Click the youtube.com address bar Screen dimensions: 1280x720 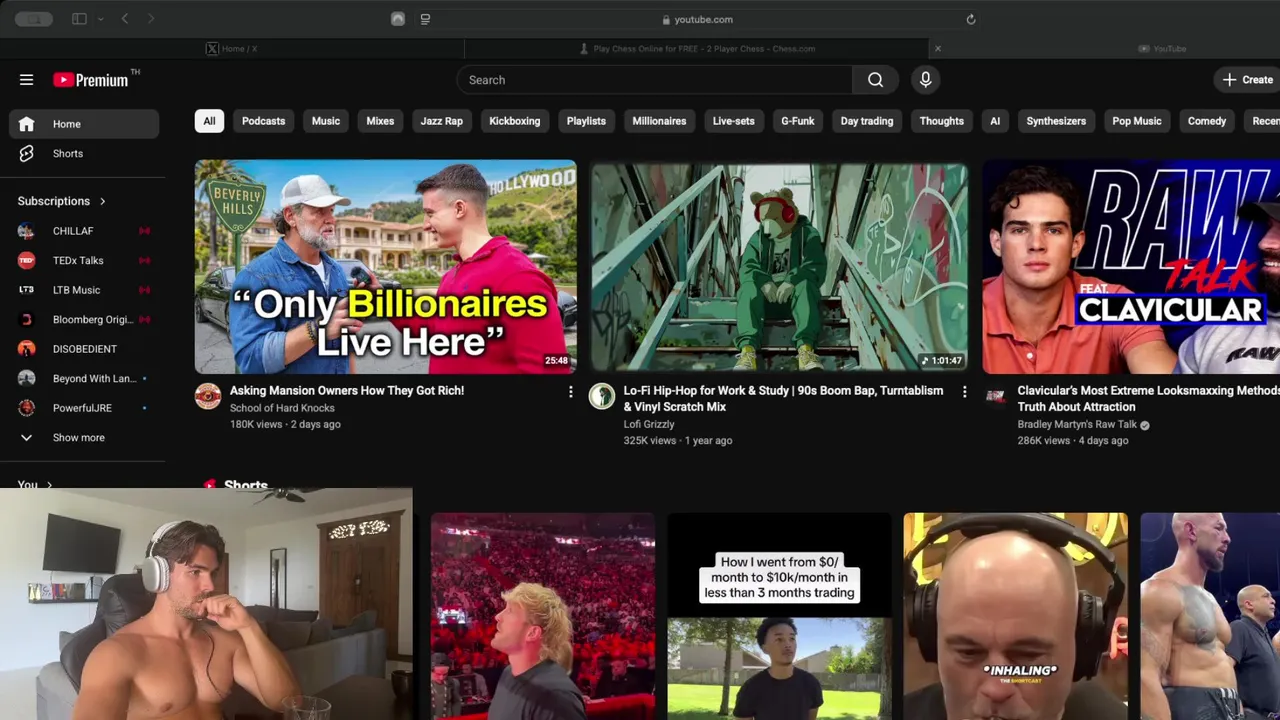[x=697, y=19]
